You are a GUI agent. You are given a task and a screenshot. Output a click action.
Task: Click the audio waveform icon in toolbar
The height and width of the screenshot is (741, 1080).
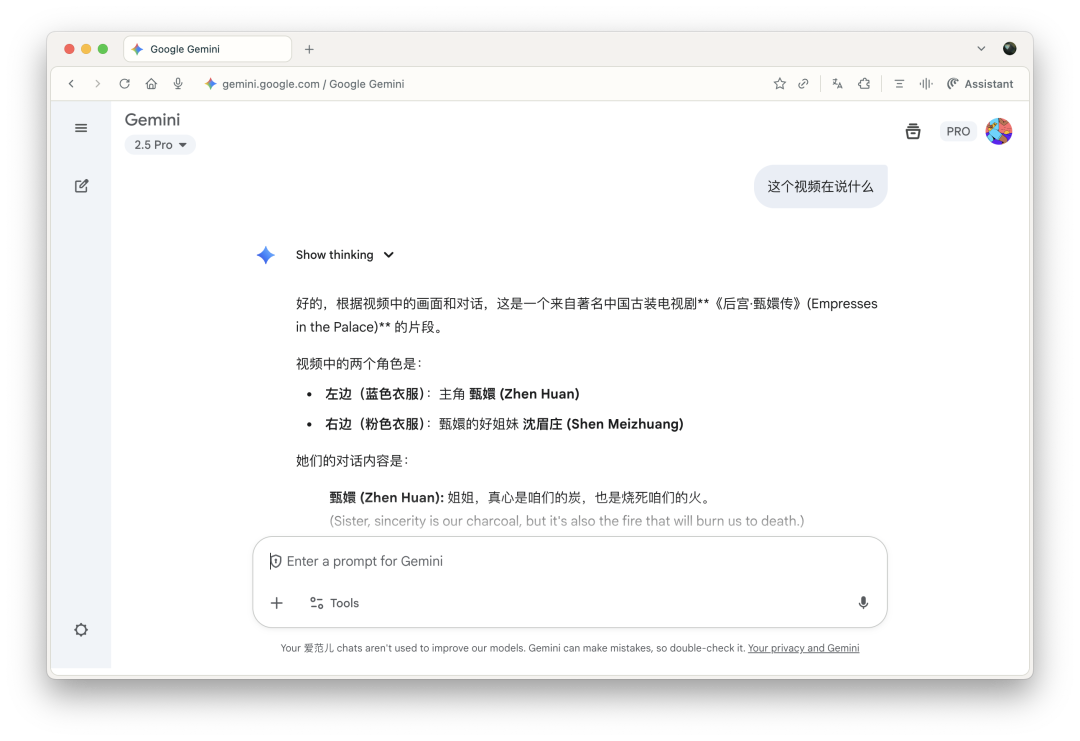[x=926, y=84]
